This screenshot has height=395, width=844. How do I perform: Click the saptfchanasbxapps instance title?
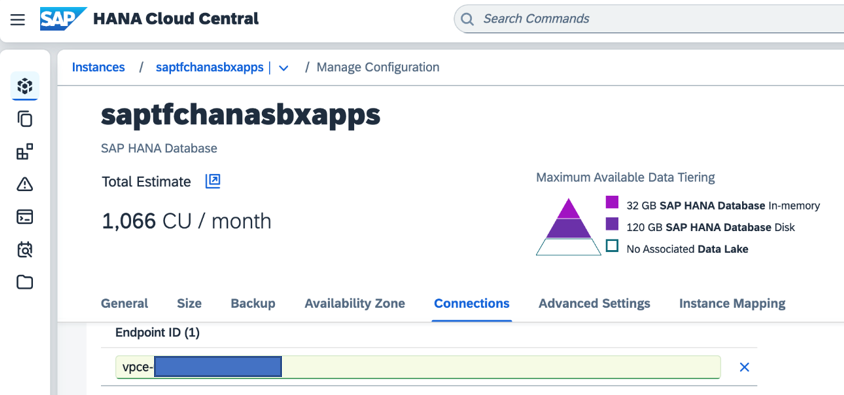pyautogui.click(x=241, y=115)
